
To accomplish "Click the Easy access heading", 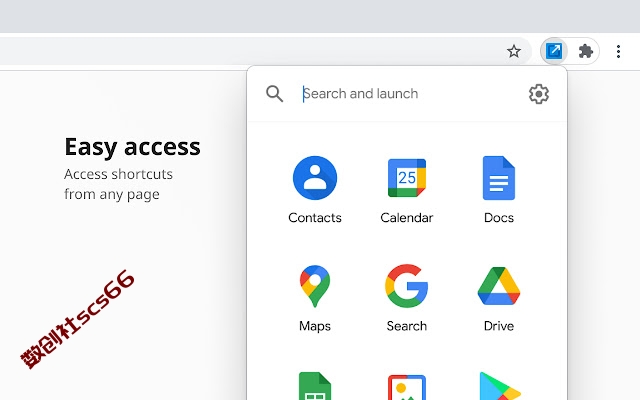I will (x=132, y=147).
